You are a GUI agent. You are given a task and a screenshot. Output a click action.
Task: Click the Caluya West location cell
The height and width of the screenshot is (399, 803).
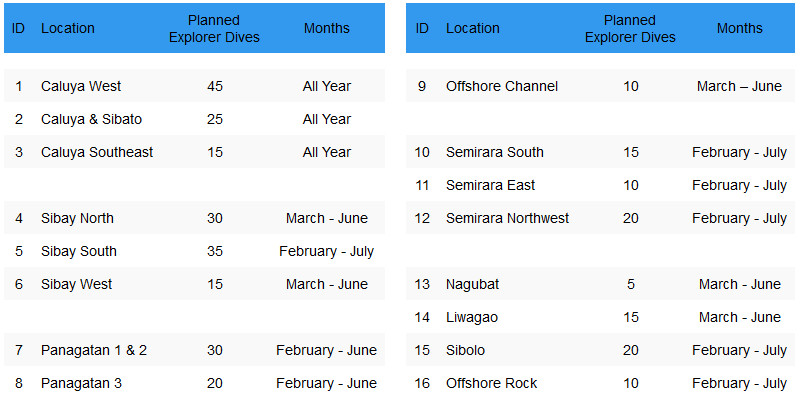tap(81, 86)
